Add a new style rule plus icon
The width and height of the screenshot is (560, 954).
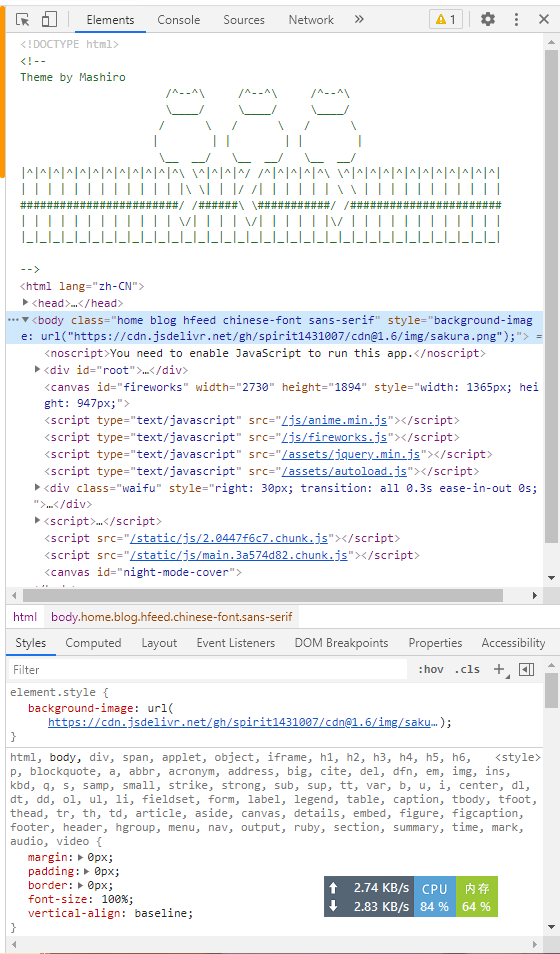499,670
